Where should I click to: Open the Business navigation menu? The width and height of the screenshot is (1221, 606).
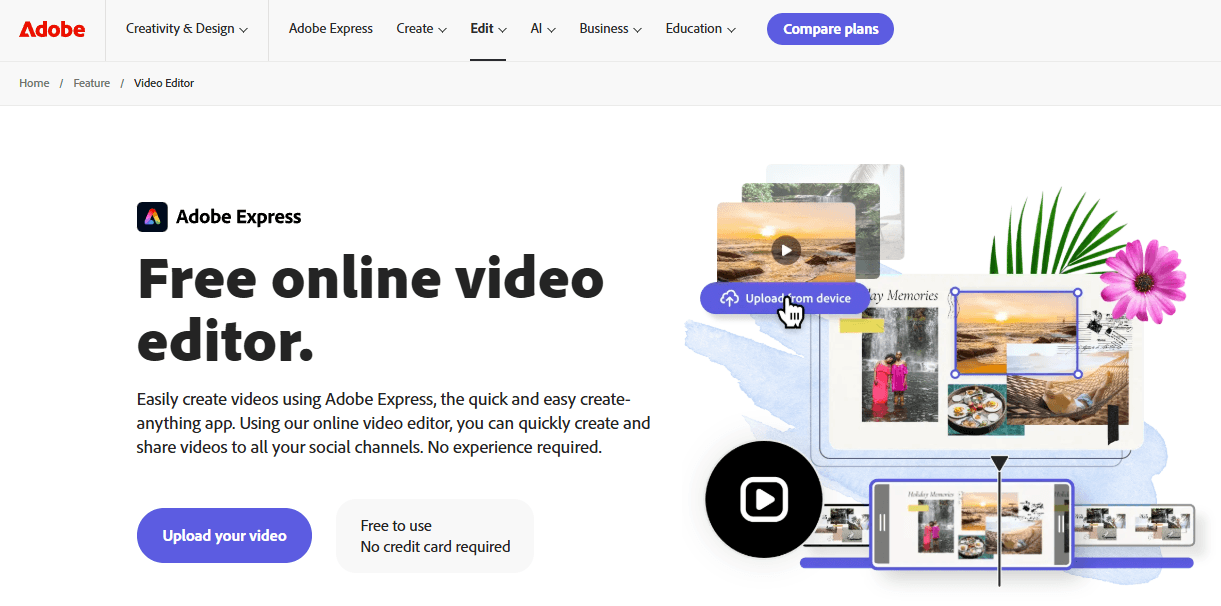[x=610, y=29]
